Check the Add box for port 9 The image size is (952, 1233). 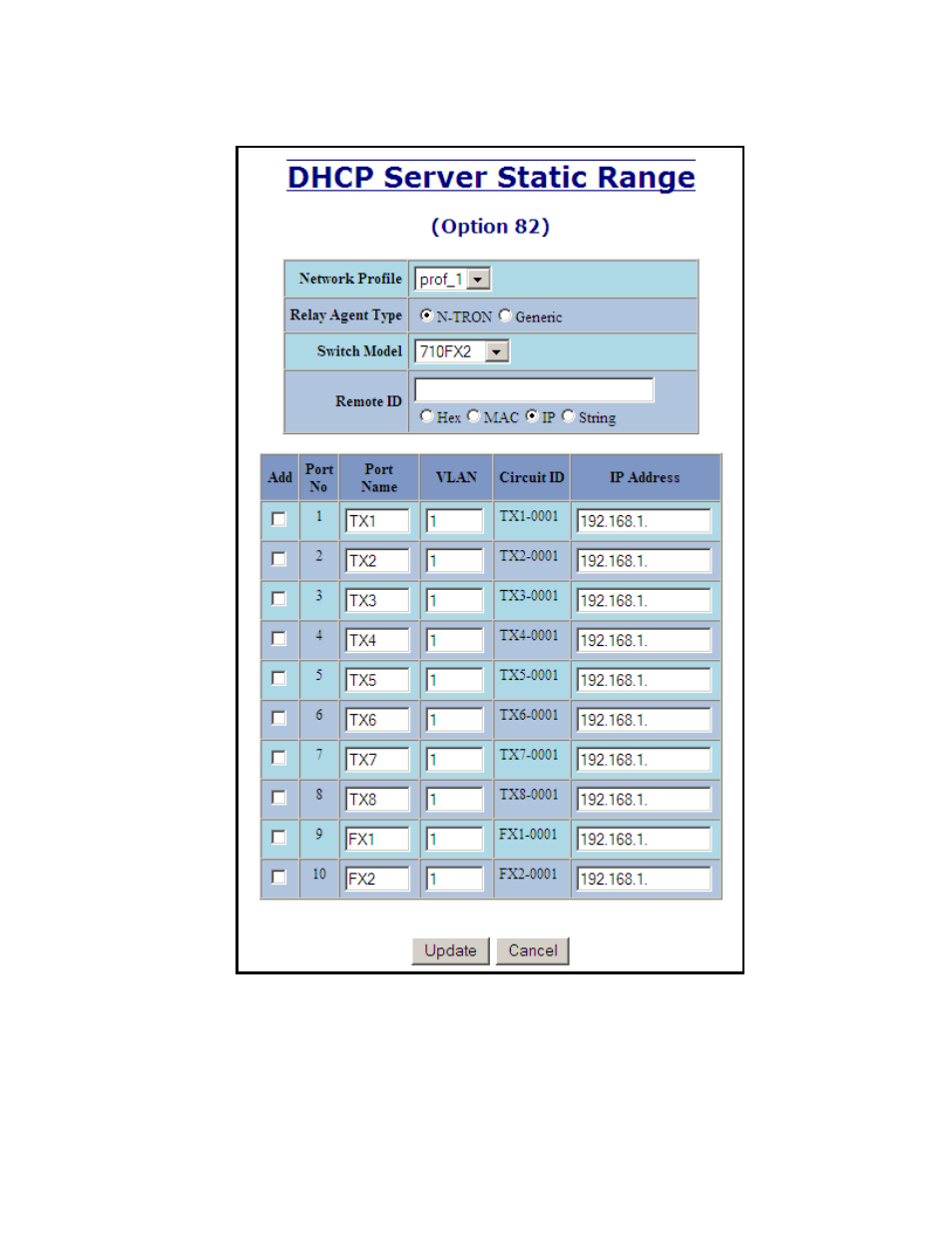(279, 838)
